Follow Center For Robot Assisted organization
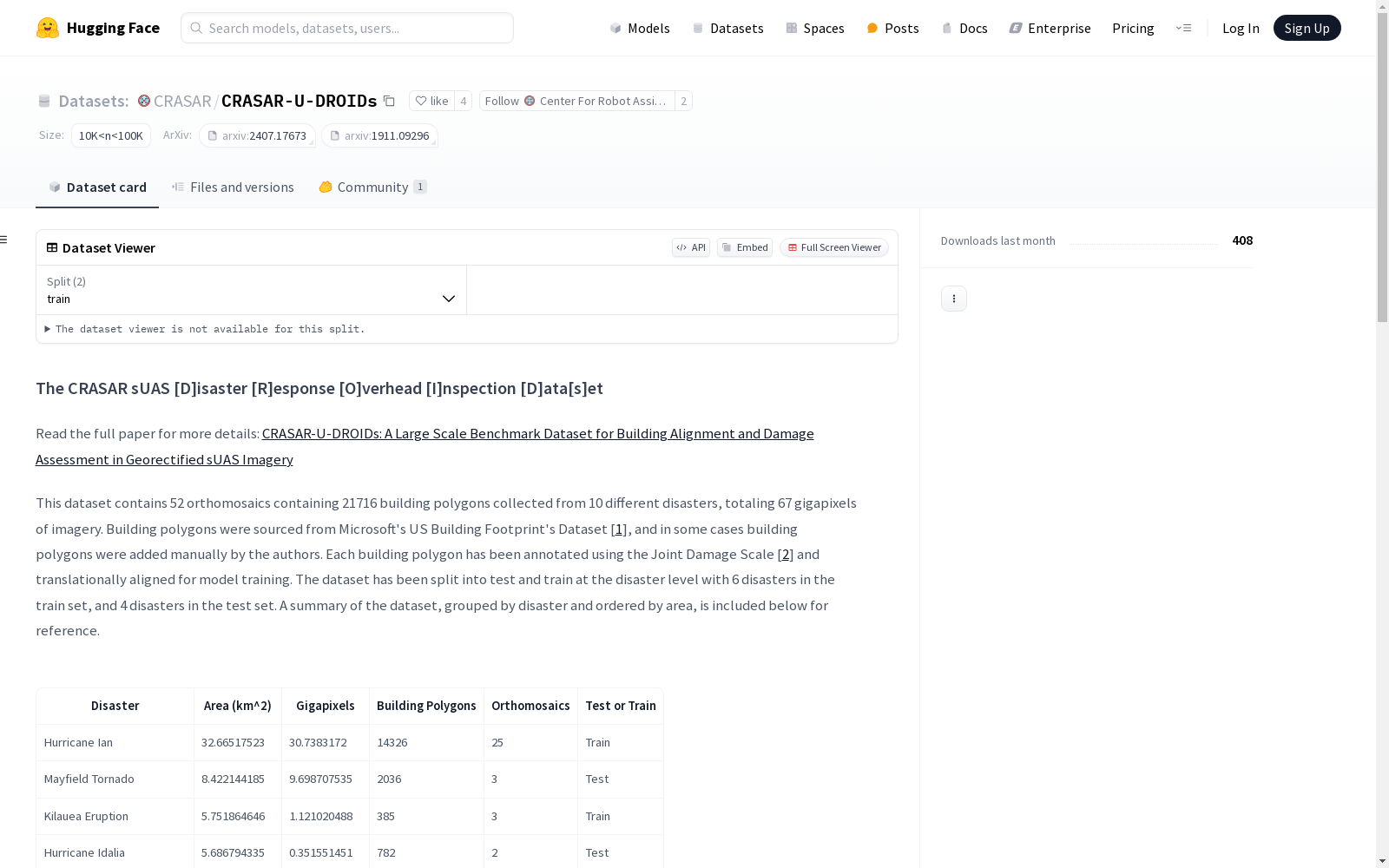Image resolution: width=1389 pixels, height=868 pixels. point(577,101)
